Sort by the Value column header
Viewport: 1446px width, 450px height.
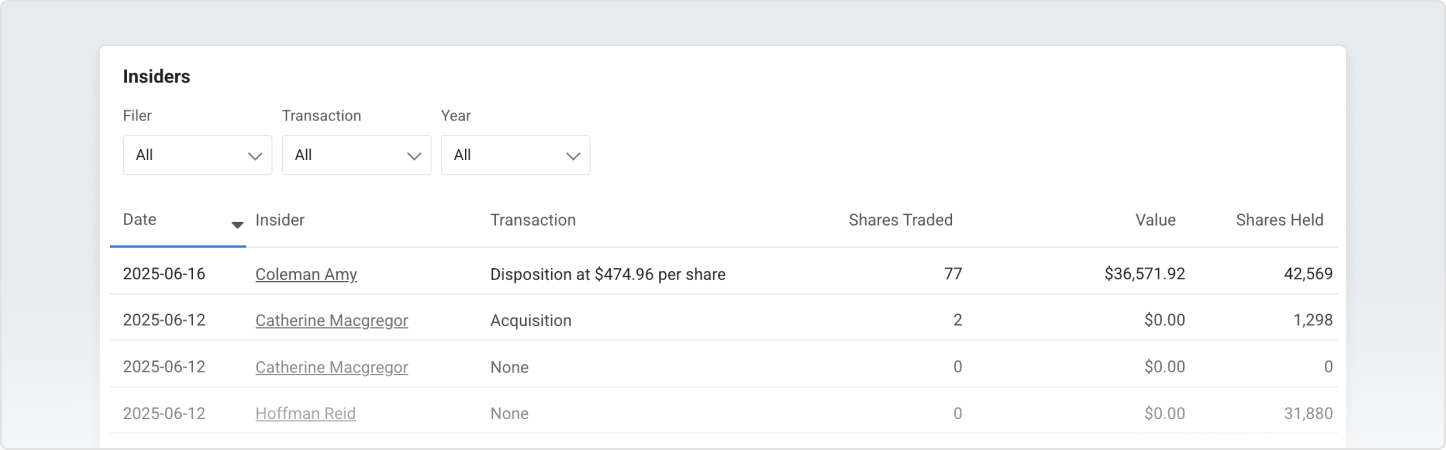click(x=1155, y=220)
